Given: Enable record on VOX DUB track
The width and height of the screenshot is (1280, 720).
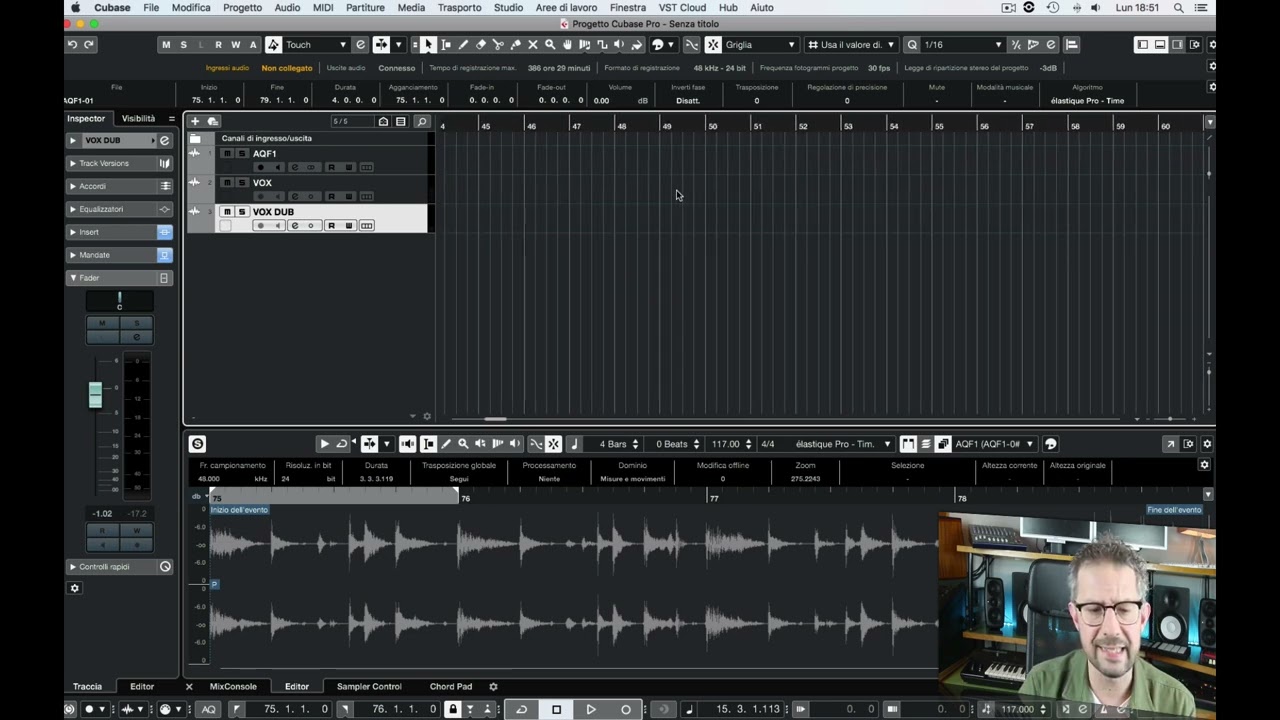Looking at the screenshot, I should pyautogui.click(x=261, y=226).
